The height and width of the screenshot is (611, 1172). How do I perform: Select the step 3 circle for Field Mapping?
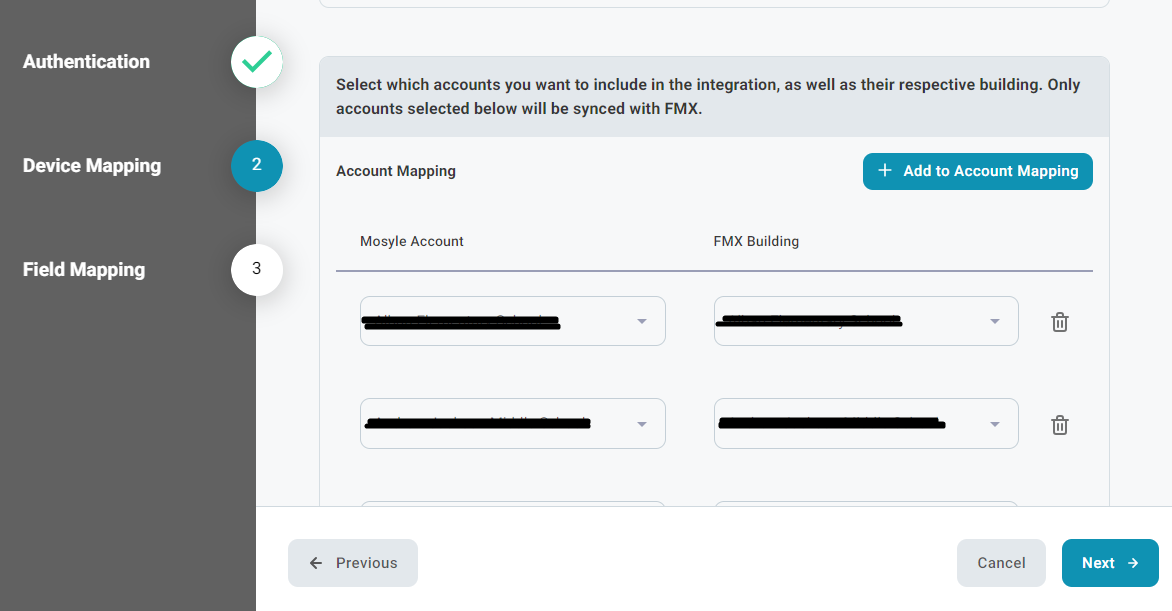256,269
